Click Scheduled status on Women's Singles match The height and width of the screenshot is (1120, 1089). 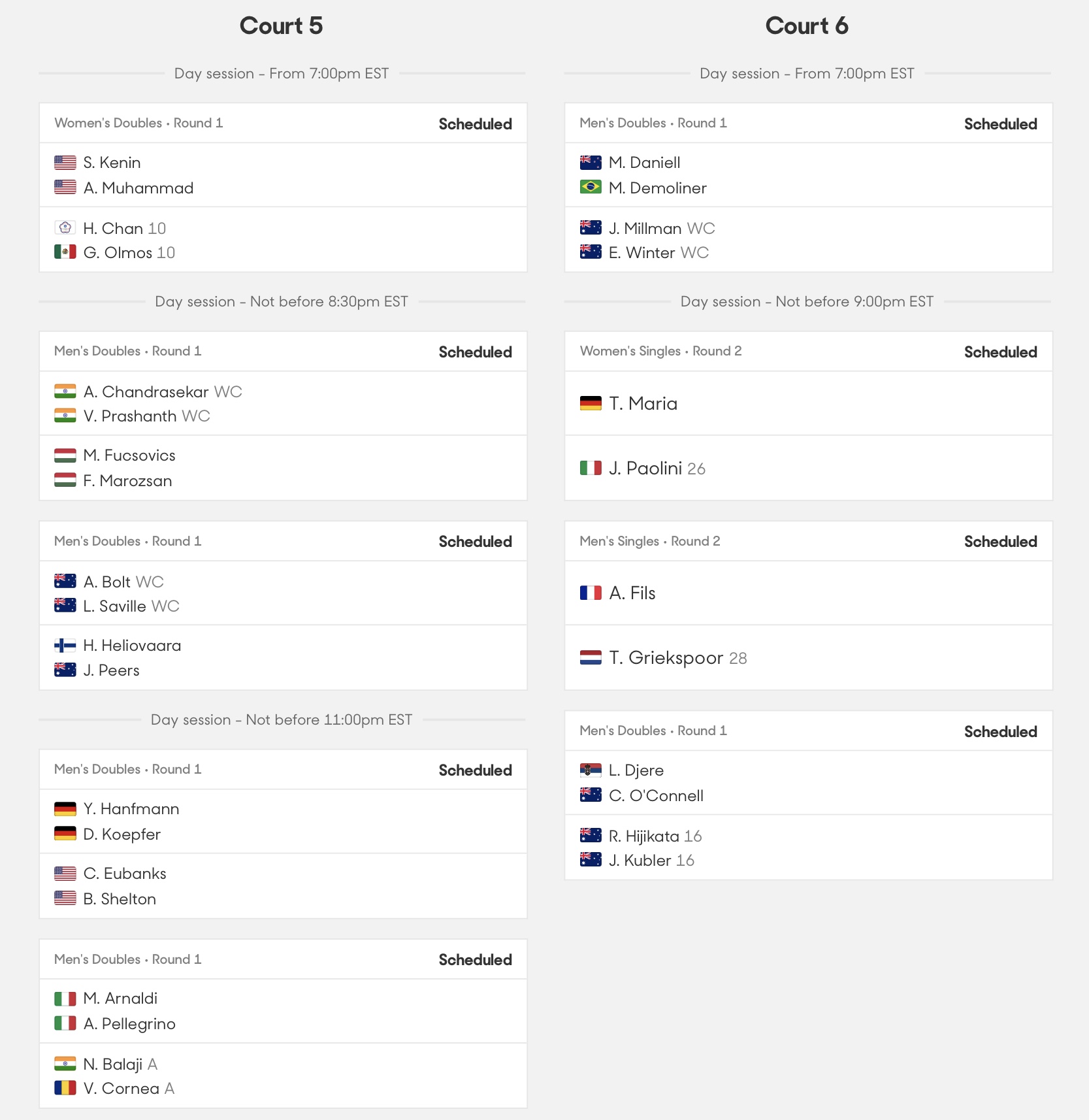coord(1000,352)
